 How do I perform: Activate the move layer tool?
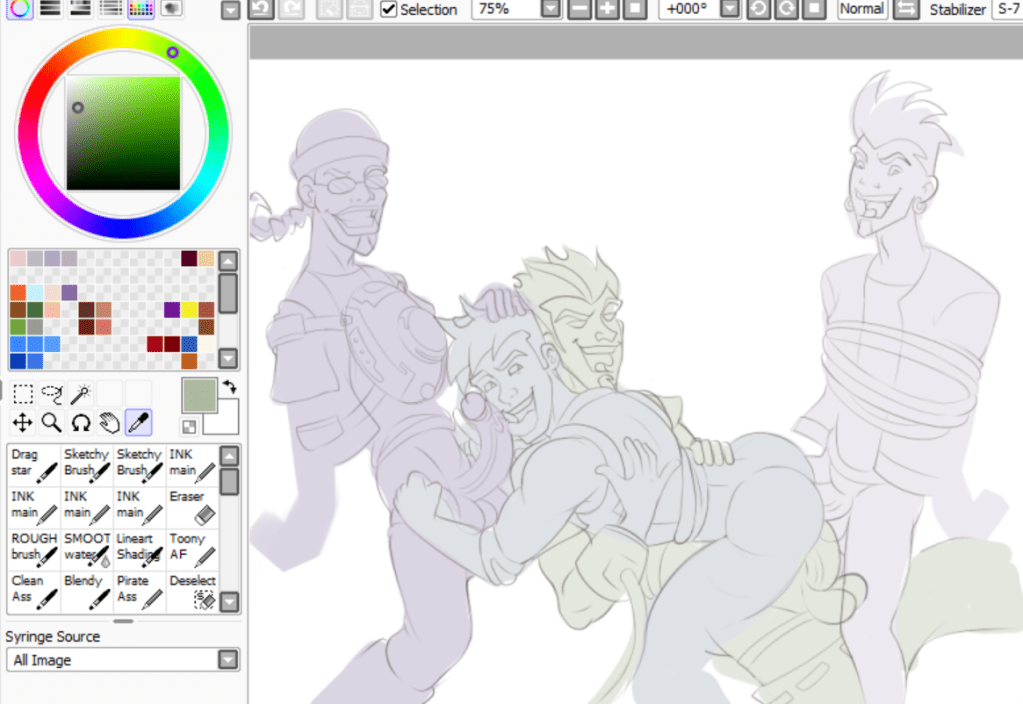[x=22, y=423]
